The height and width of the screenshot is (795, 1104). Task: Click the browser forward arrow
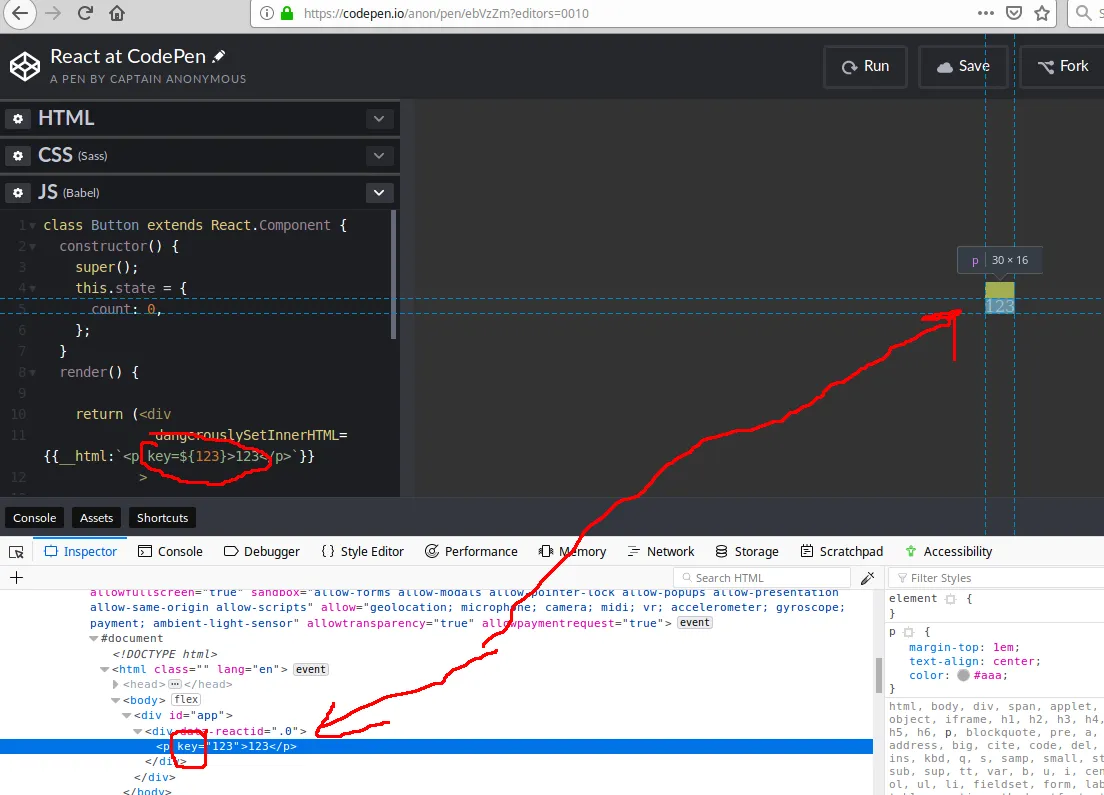pyautogui.click(x=54, y=13)
